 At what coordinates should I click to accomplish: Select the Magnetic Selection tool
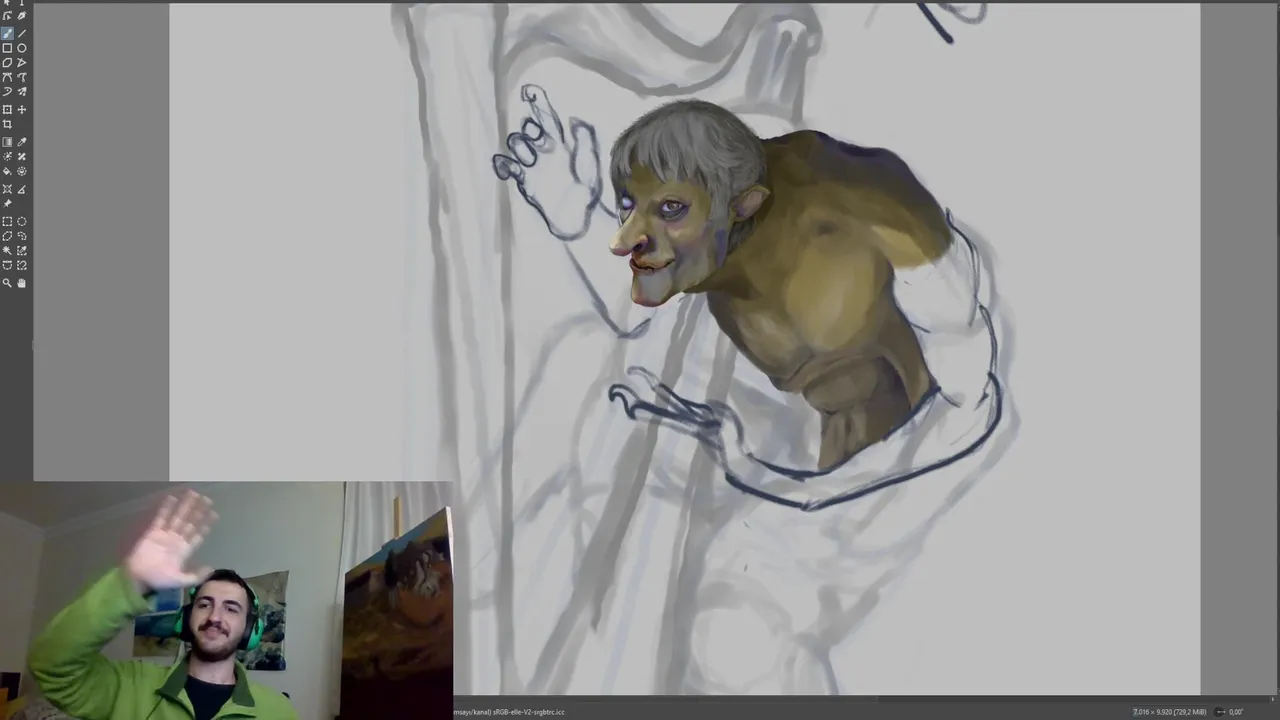[22, 265]
